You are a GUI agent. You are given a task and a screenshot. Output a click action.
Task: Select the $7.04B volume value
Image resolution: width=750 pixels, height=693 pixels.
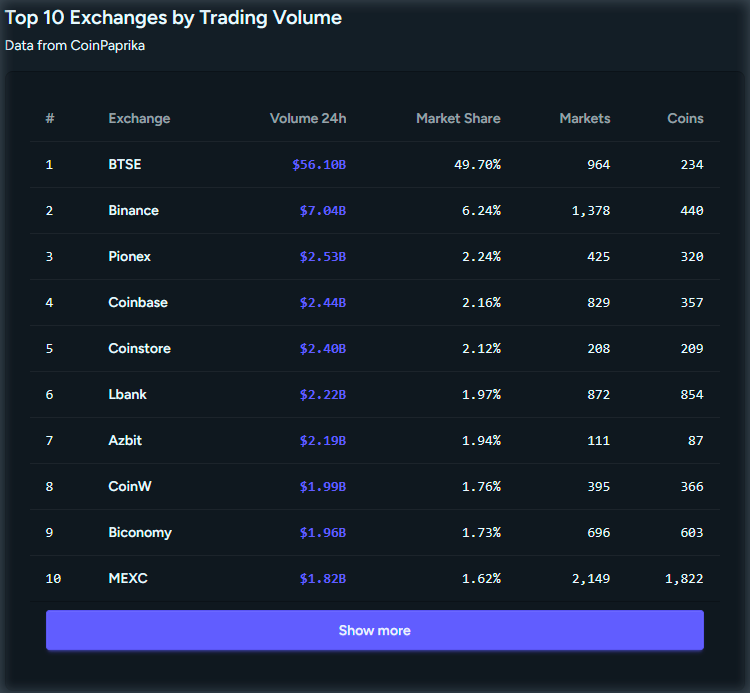(323, 210)
